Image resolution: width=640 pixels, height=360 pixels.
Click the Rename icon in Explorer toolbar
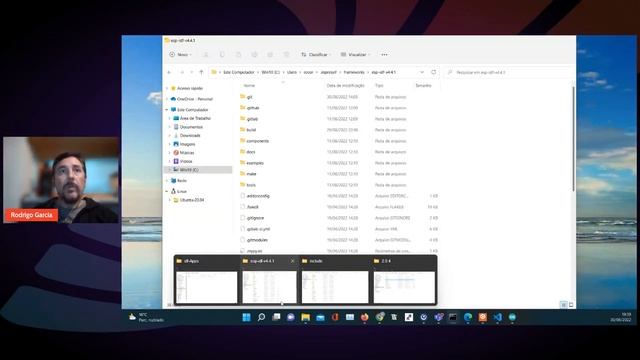tap(254, 54)
